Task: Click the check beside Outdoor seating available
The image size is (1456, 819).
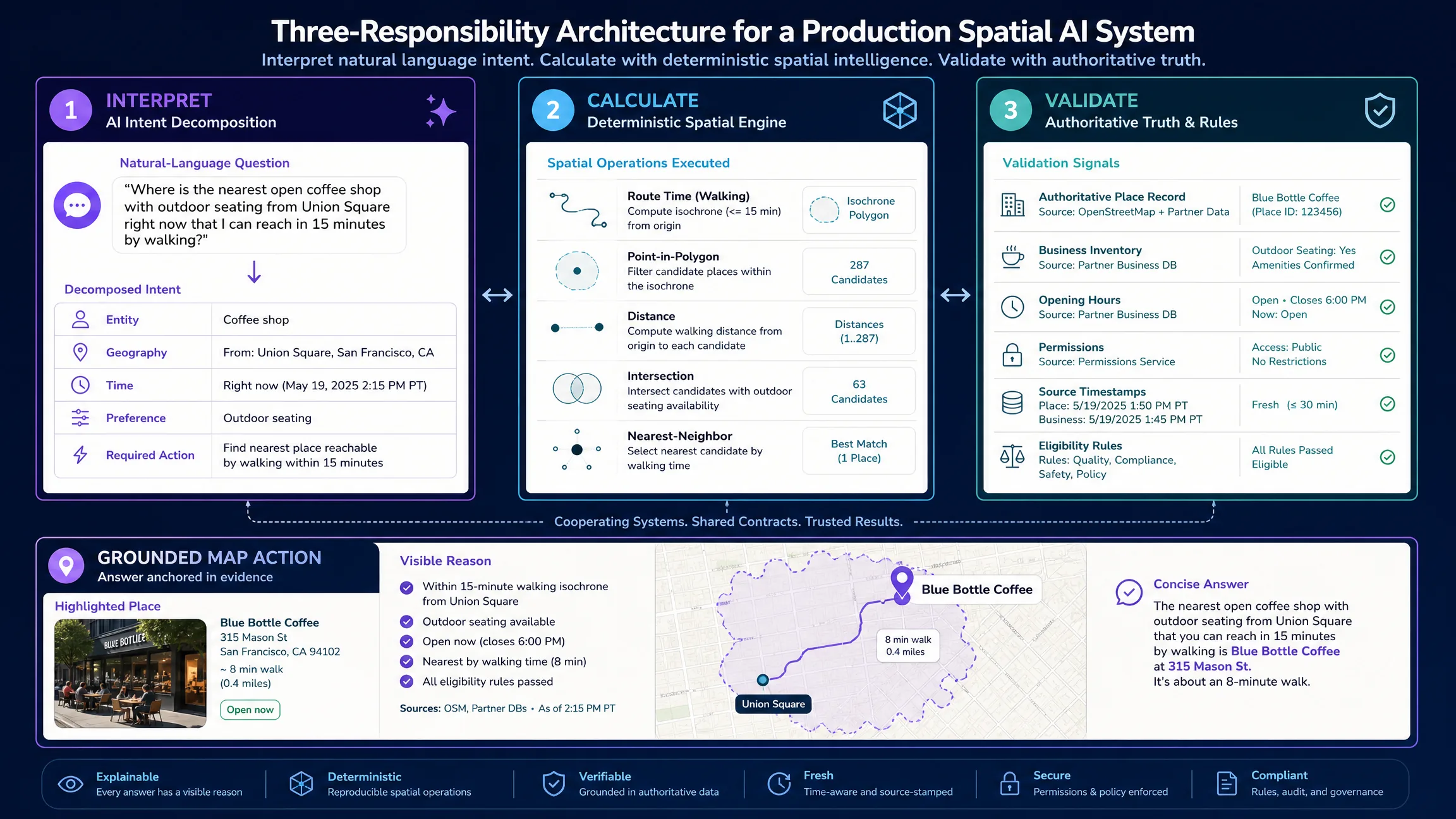Action: coord(407,622)
